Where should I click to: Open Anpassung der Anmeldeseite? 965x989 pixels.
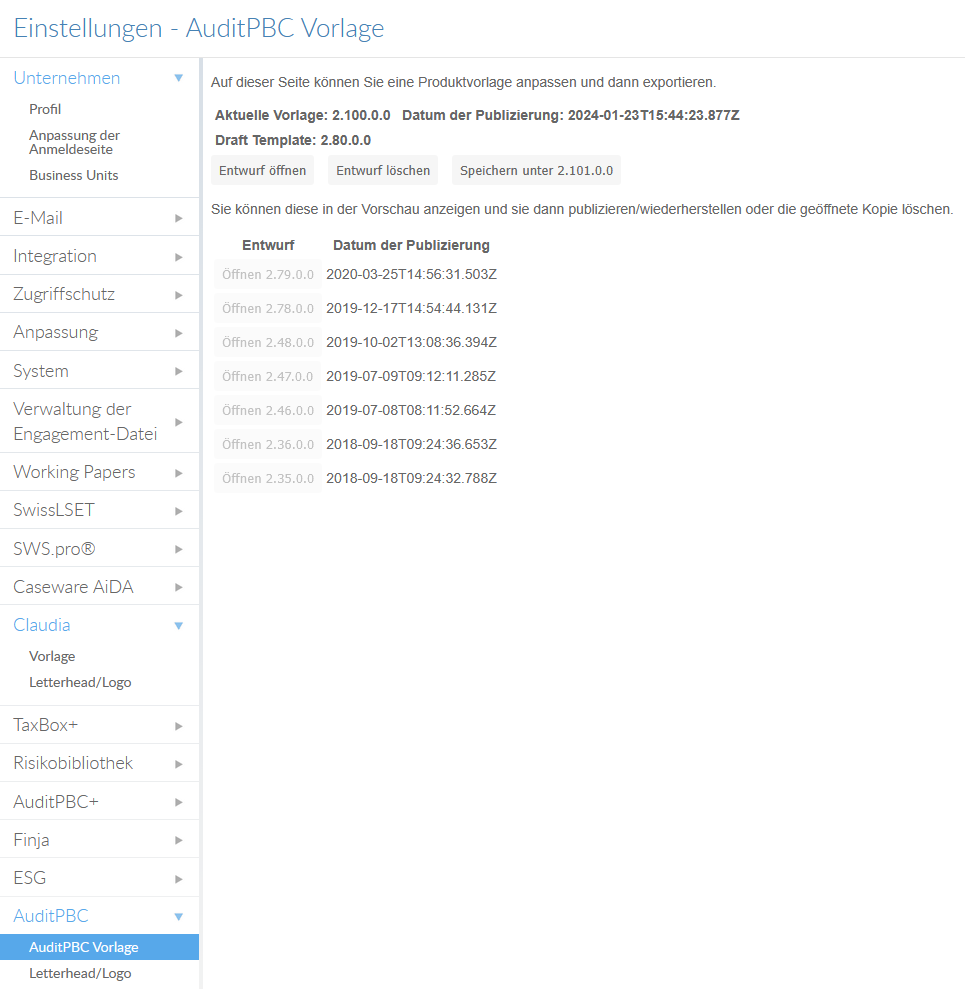pos(74,143)
